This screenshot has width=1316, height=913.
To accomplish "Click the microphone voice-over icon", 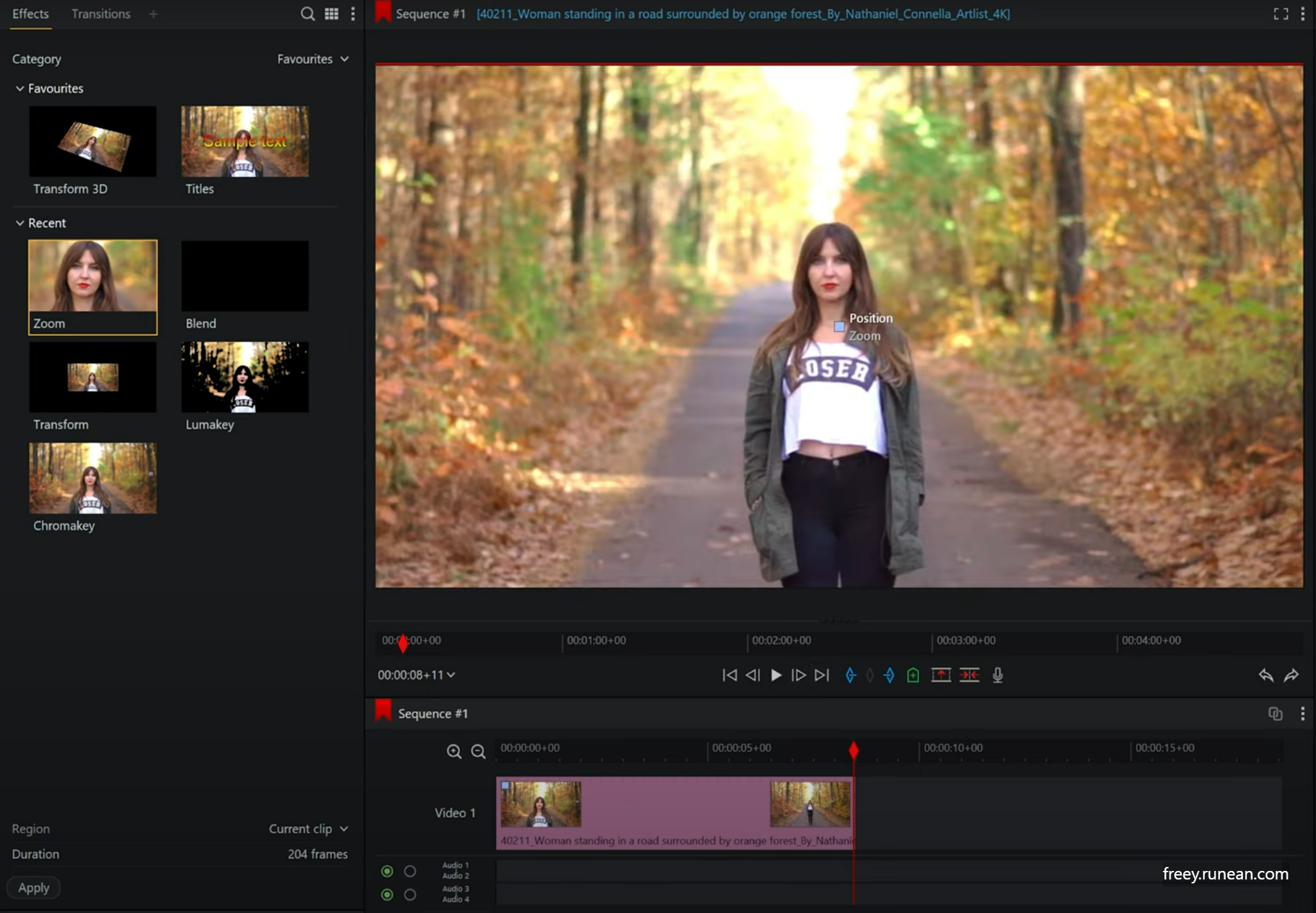I will 997,675.
